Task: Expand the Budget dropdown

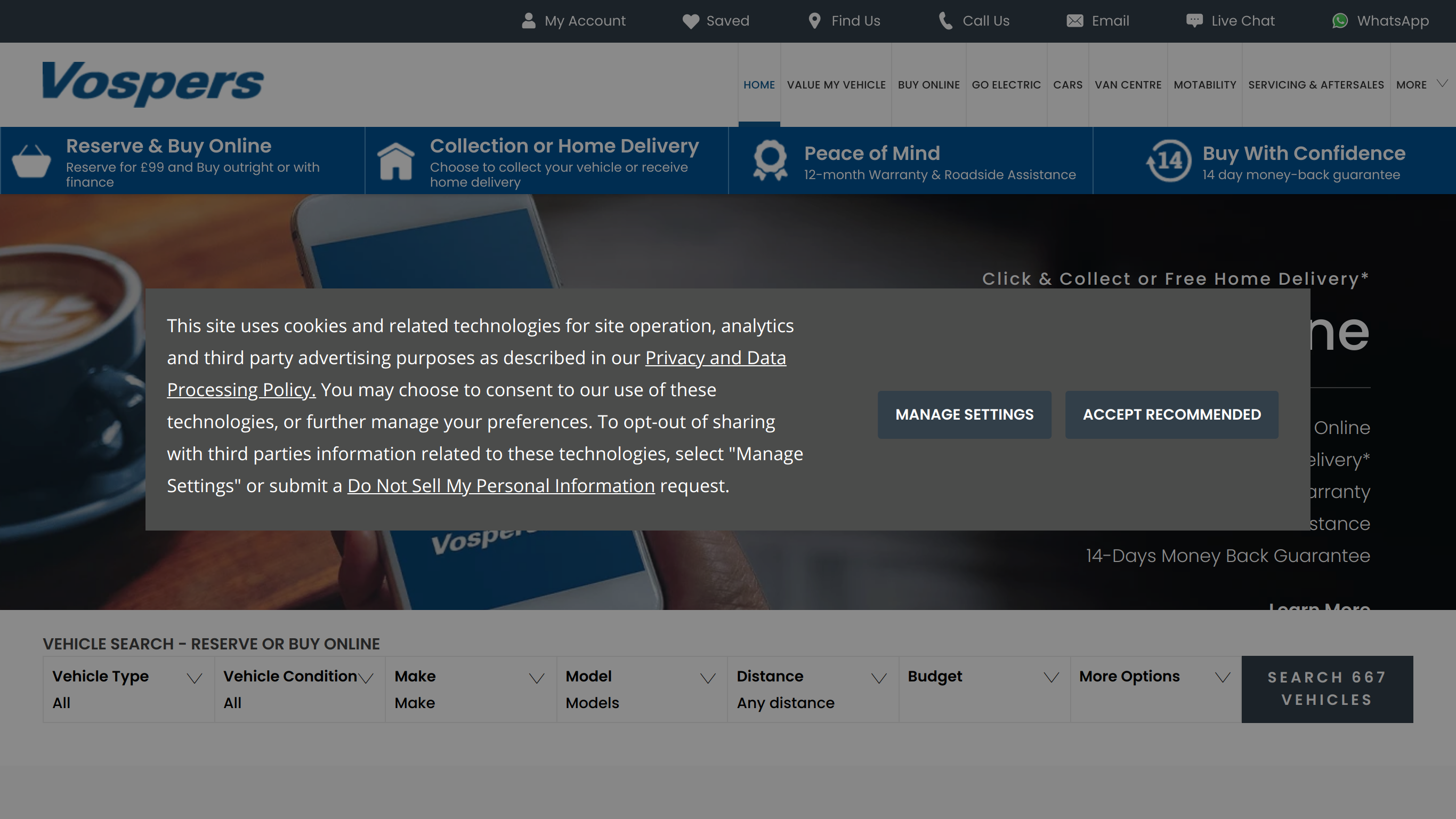Action: pos(984,689)
